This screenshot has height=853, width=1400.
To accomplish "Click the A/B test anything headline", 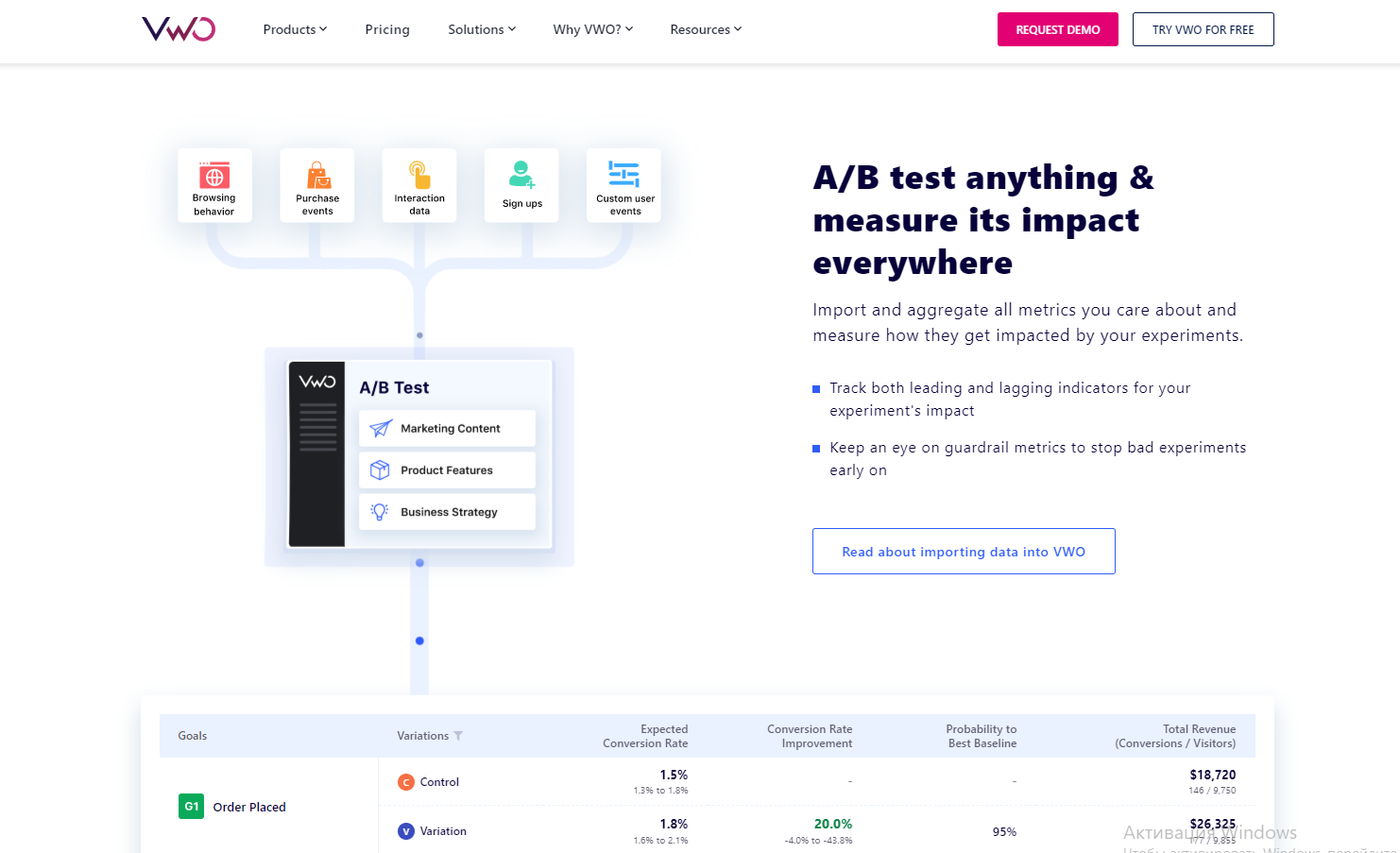I will click(x=983, y=219).
